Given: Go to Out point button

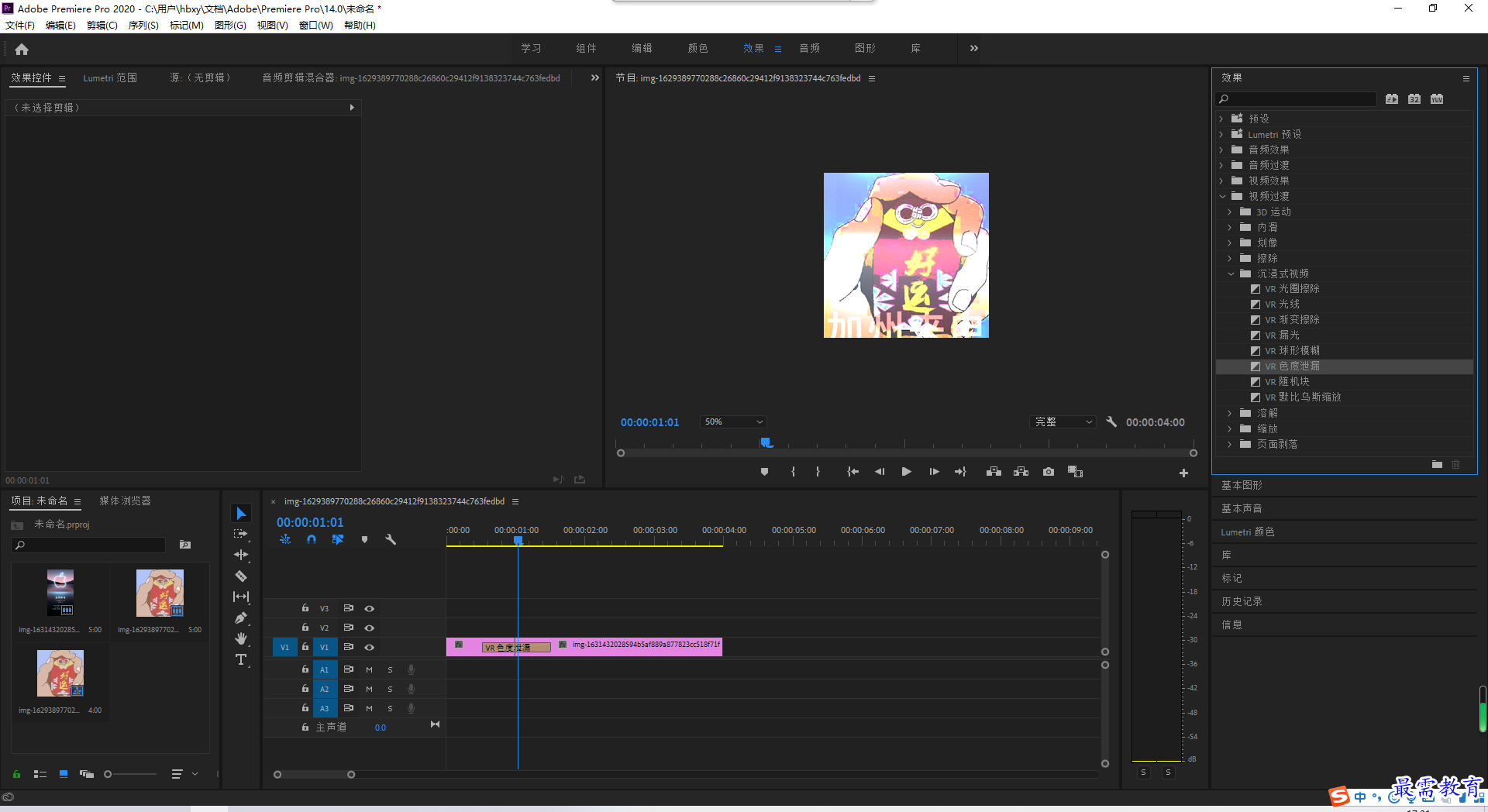Looking at the screenshot, I should 960,472.
